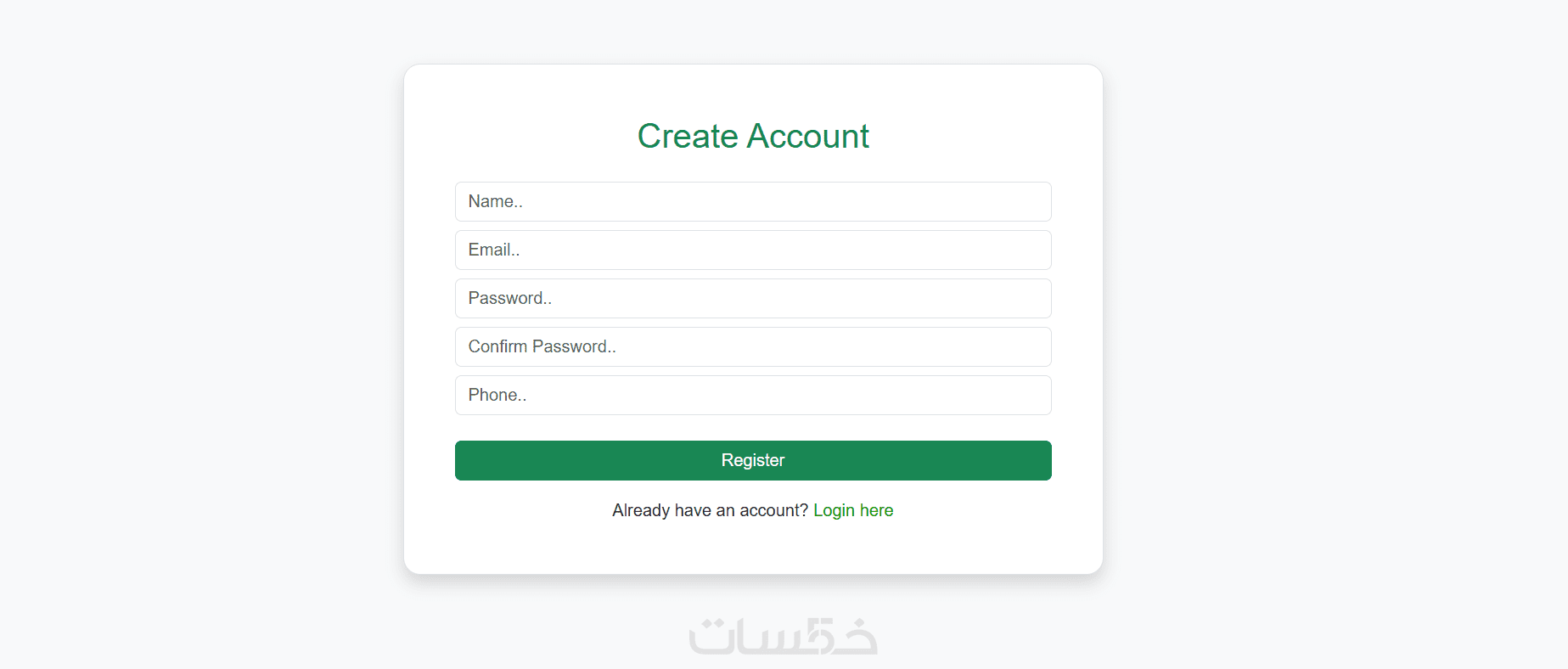1568x669 pixels.
Task: Activate the Confirm Password.. entry box
Action: [x=753, y=346]
